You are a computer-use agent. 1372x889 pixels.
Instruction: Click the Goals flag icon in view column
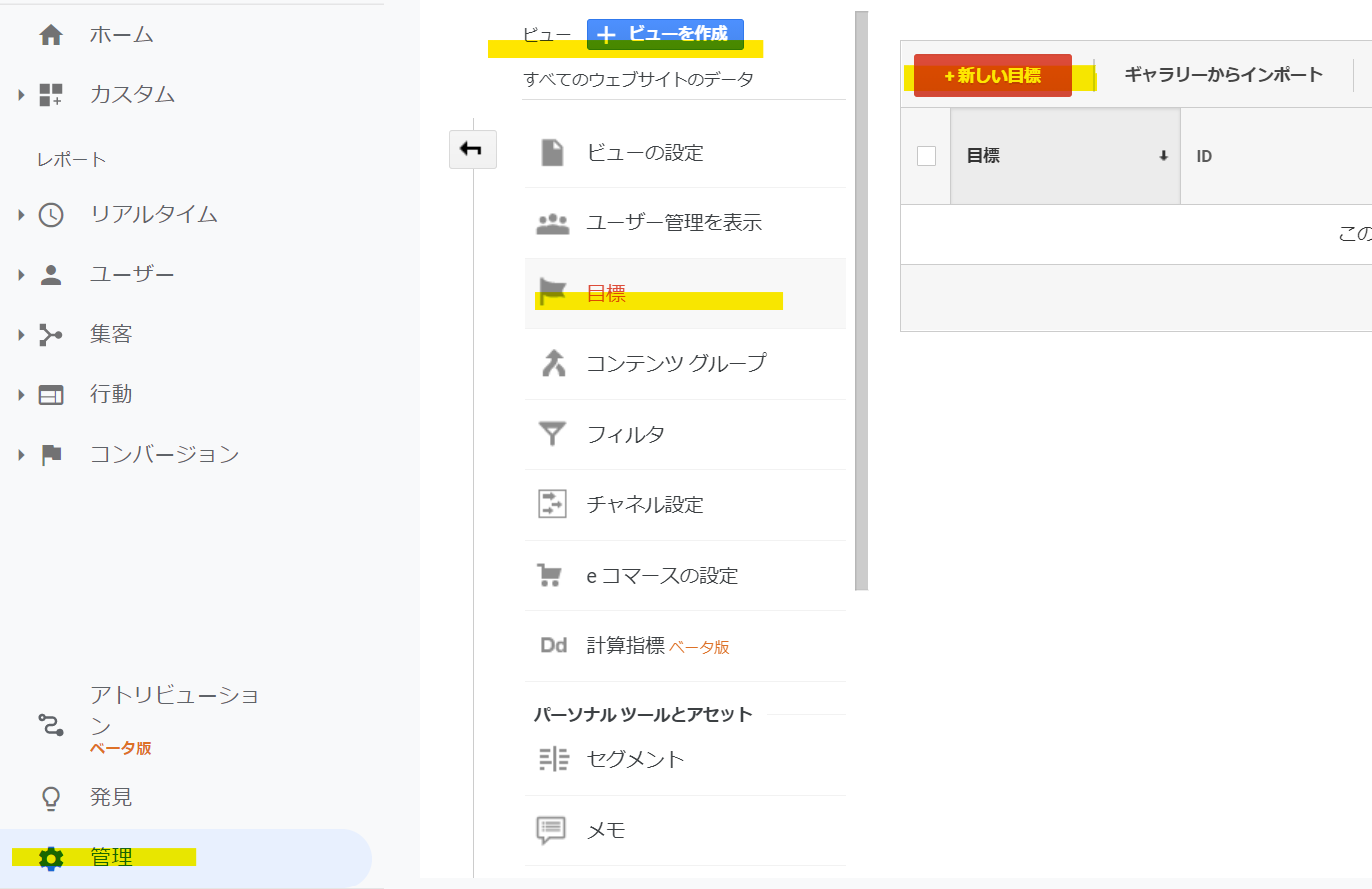coord(552,291)
